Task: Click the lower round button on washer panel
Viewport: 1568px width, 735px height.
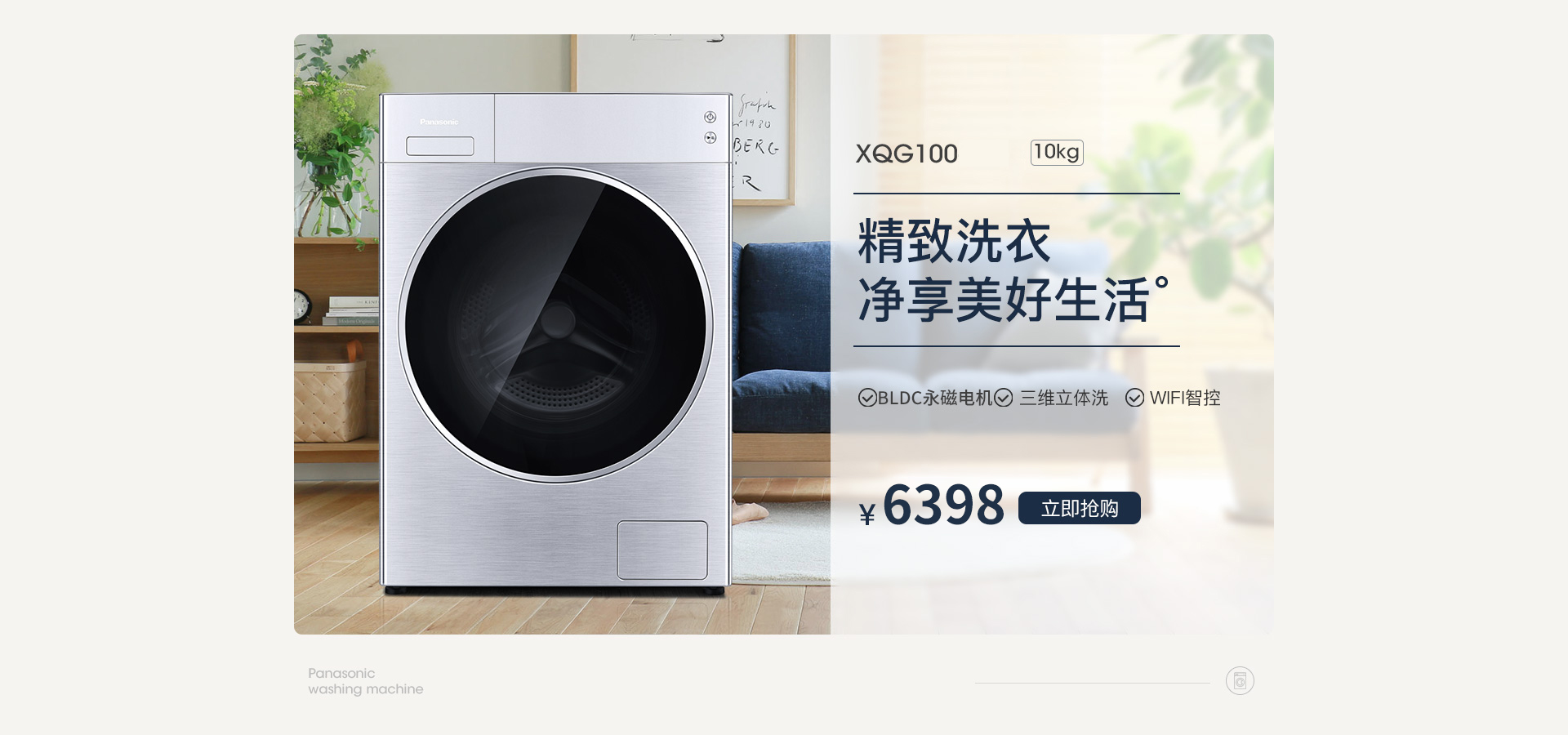Action: (x=710, y=138)
